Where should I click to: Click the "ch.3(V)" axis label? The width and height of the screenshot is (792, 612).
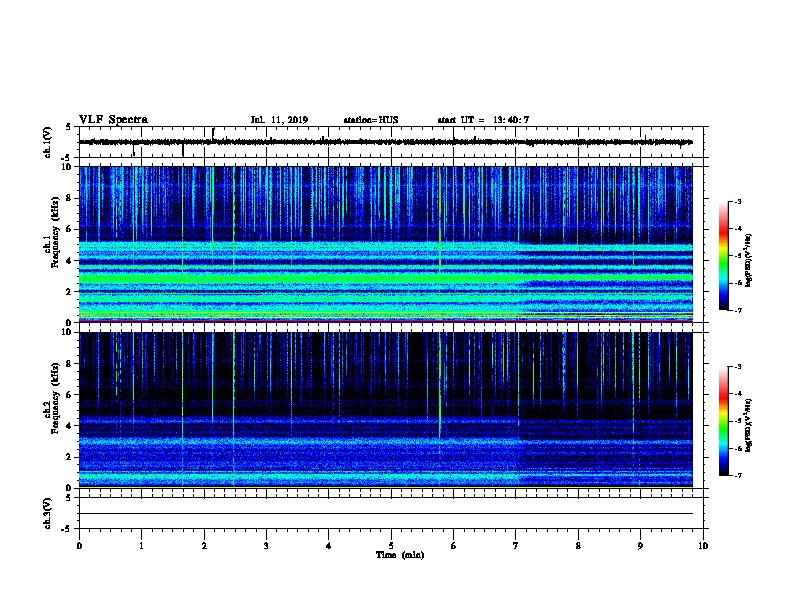[x=47, y=514]
